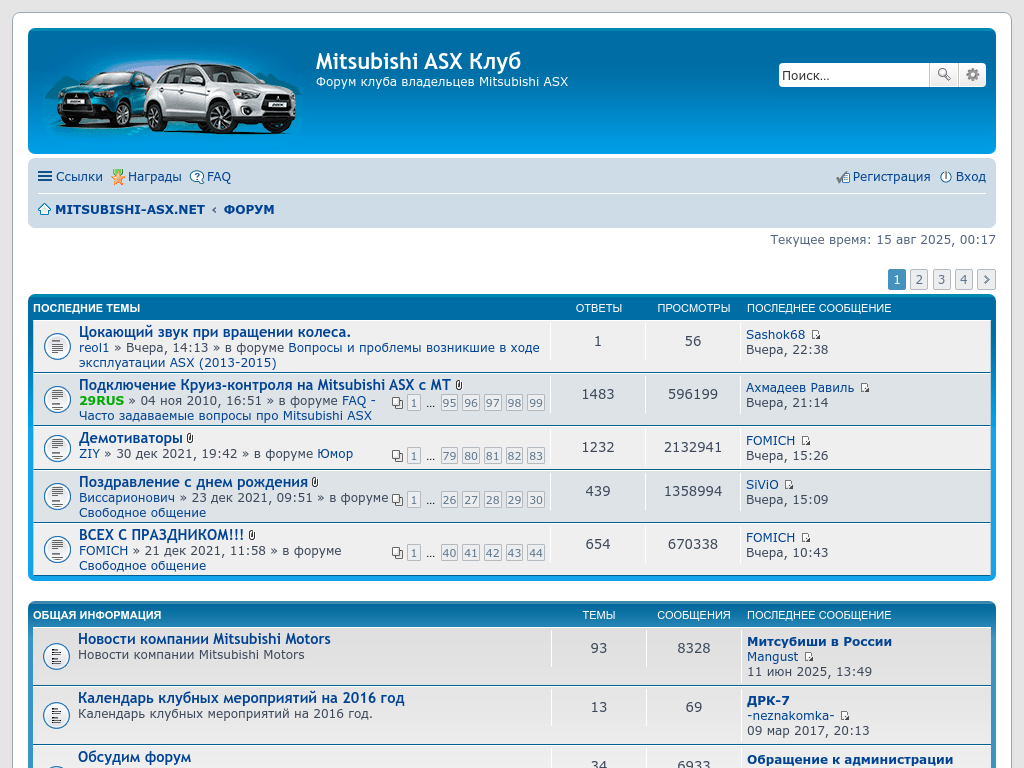Go to page 83 of Демотиваторы

tap(536, 456)
